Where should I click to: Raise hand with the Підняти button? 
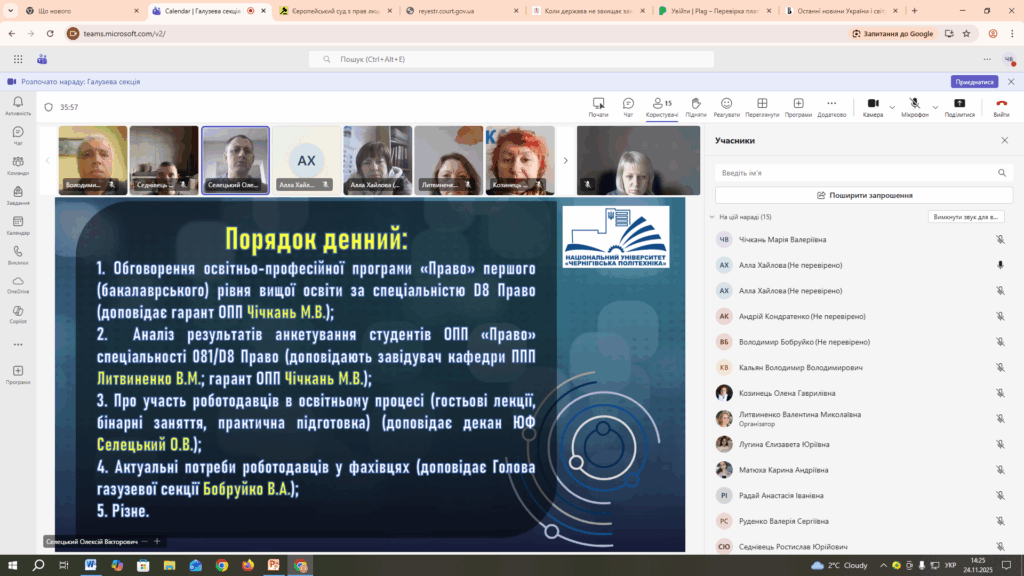point(696,104)
